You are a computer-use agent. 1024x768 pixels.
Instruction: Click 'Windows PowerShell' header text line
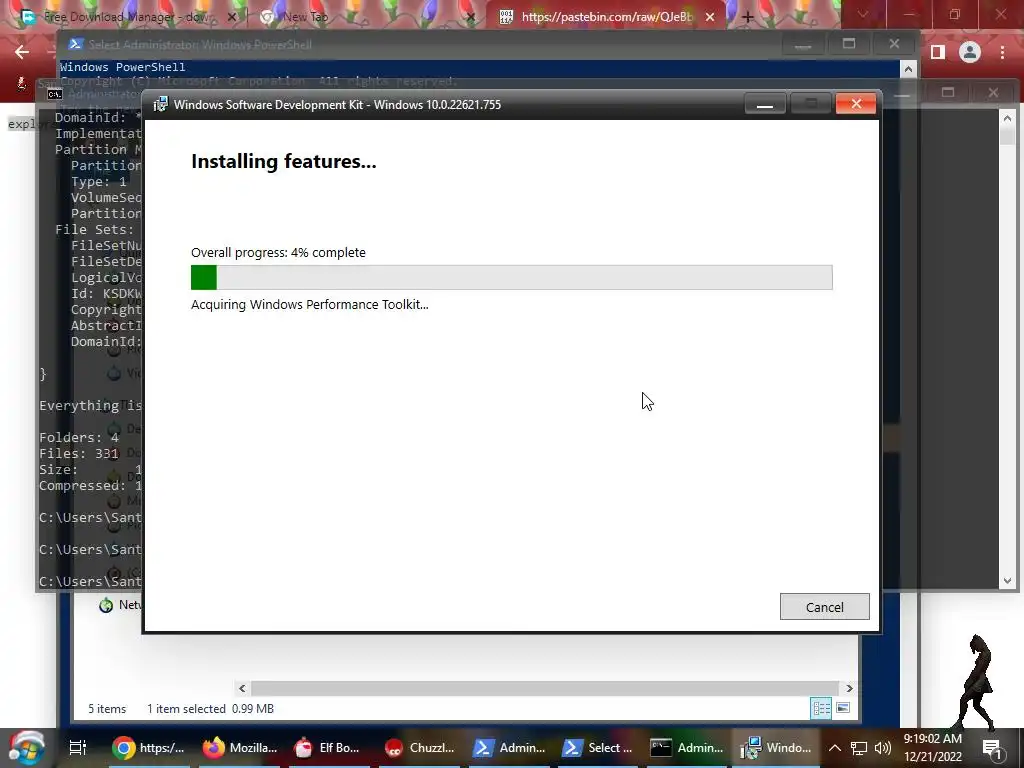coord(123,67)
